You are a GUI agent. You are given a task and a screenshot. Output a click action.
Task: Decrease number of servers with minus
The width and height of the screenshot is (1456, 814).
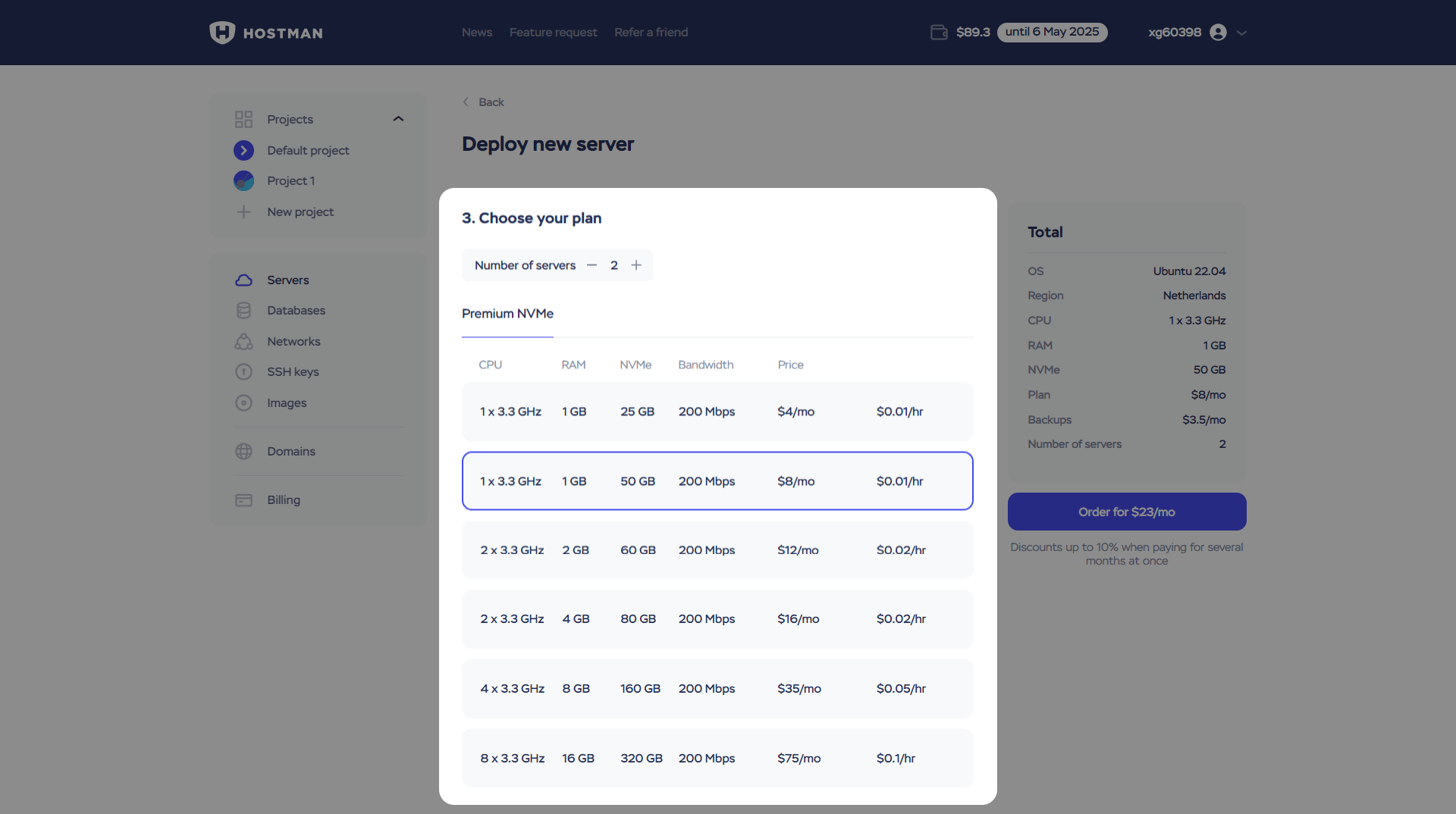pyautogui.click(x=592, y=265)
